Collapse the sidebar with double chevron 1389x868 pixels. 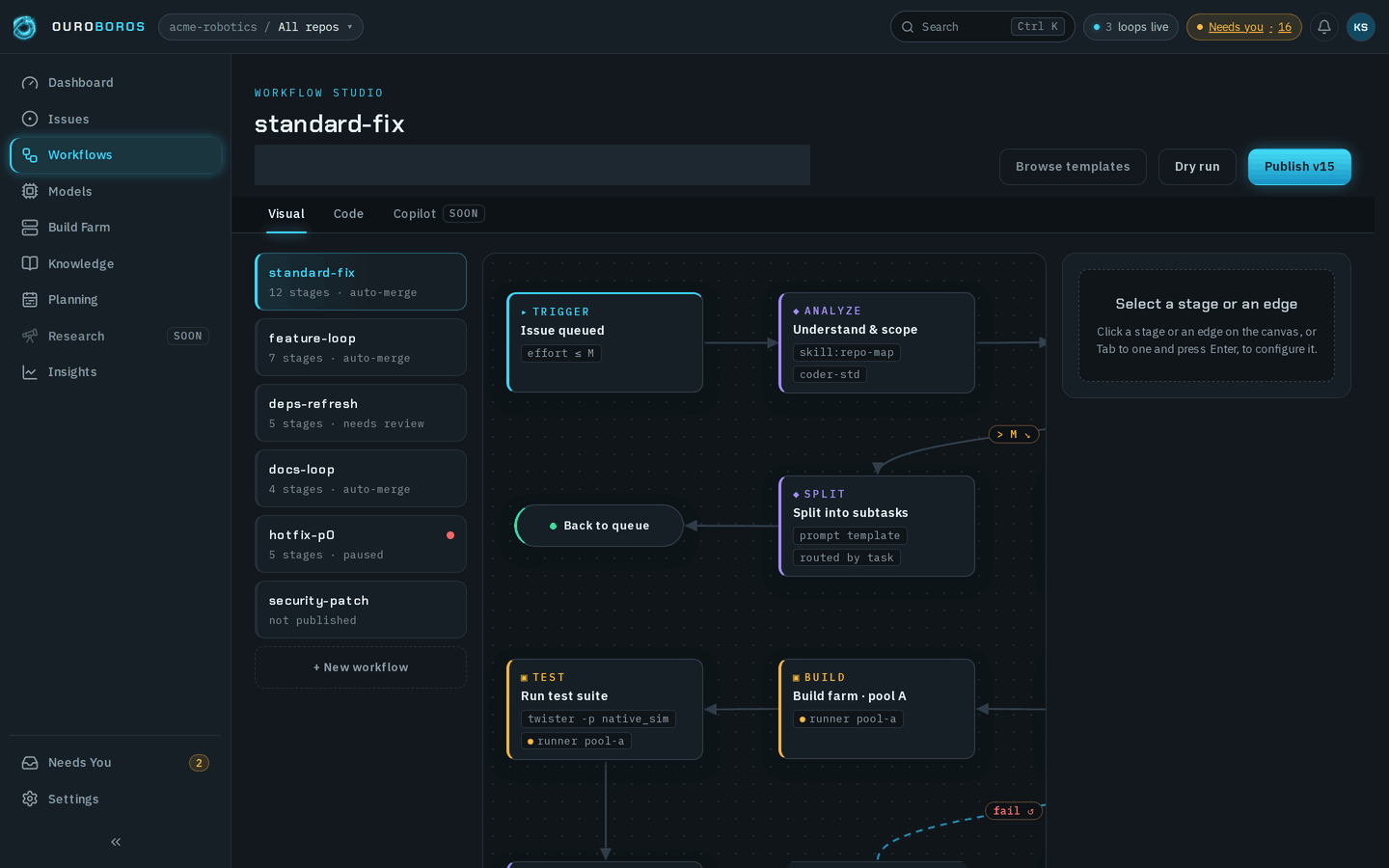(116, 842)
